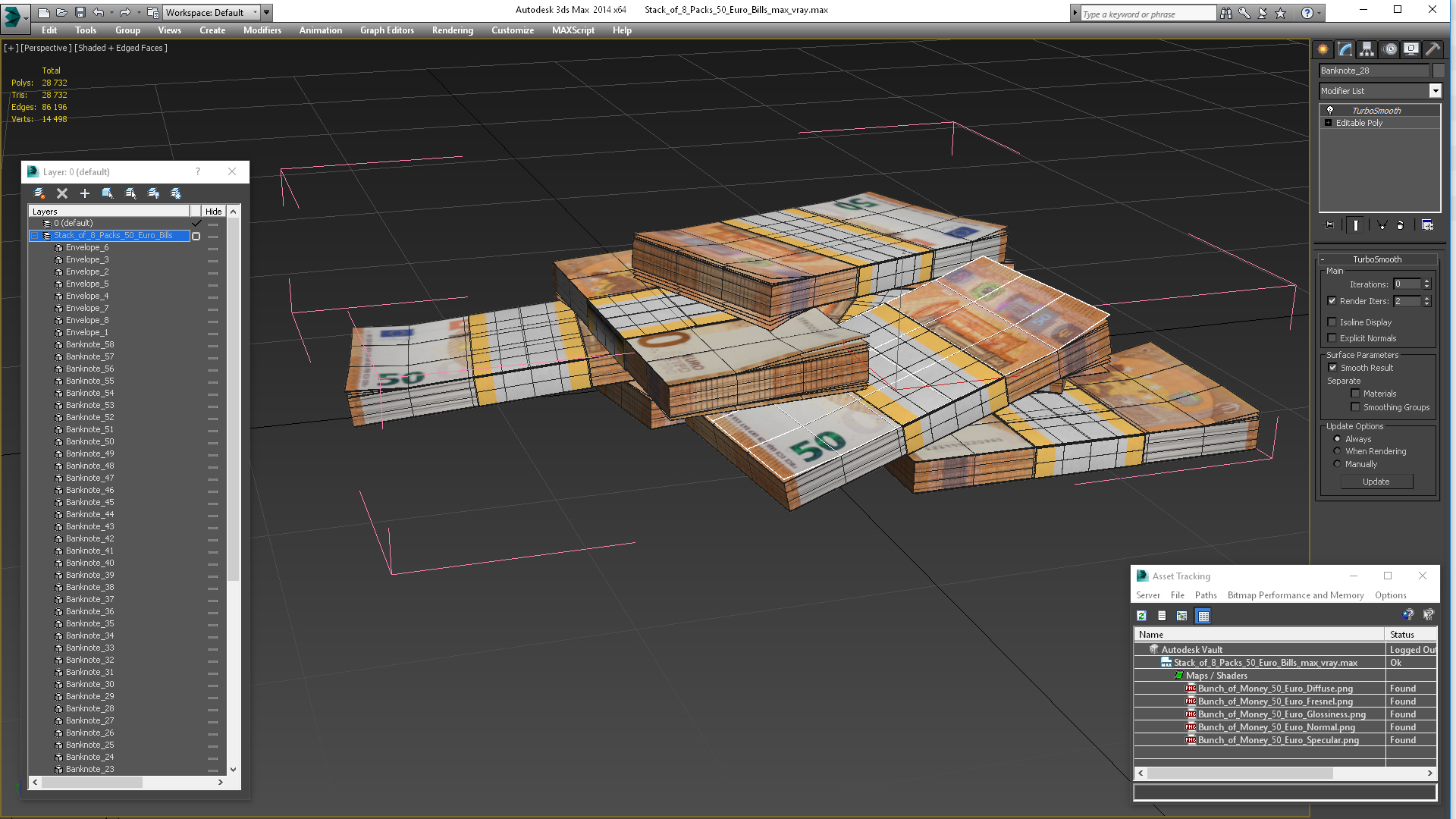
Task: Open the Help icon dropdown arrow
Action: pyautogui.click(x=1319, y=13)
